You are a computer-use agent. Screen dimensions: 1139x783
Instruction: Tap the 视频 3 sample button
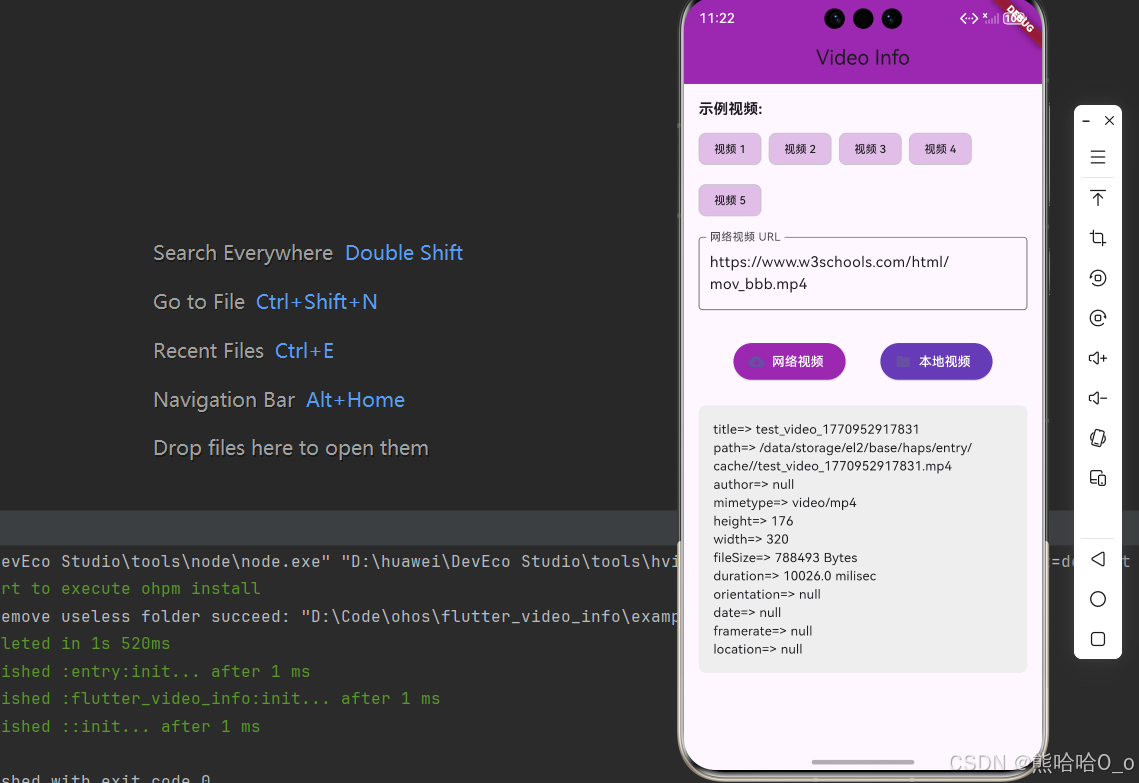click(870, 149)
